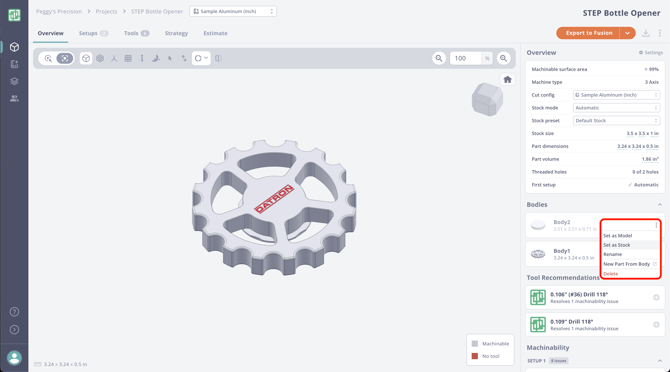Open the Overview Settings link
670x372 pixels.
(x=651, y=53)
